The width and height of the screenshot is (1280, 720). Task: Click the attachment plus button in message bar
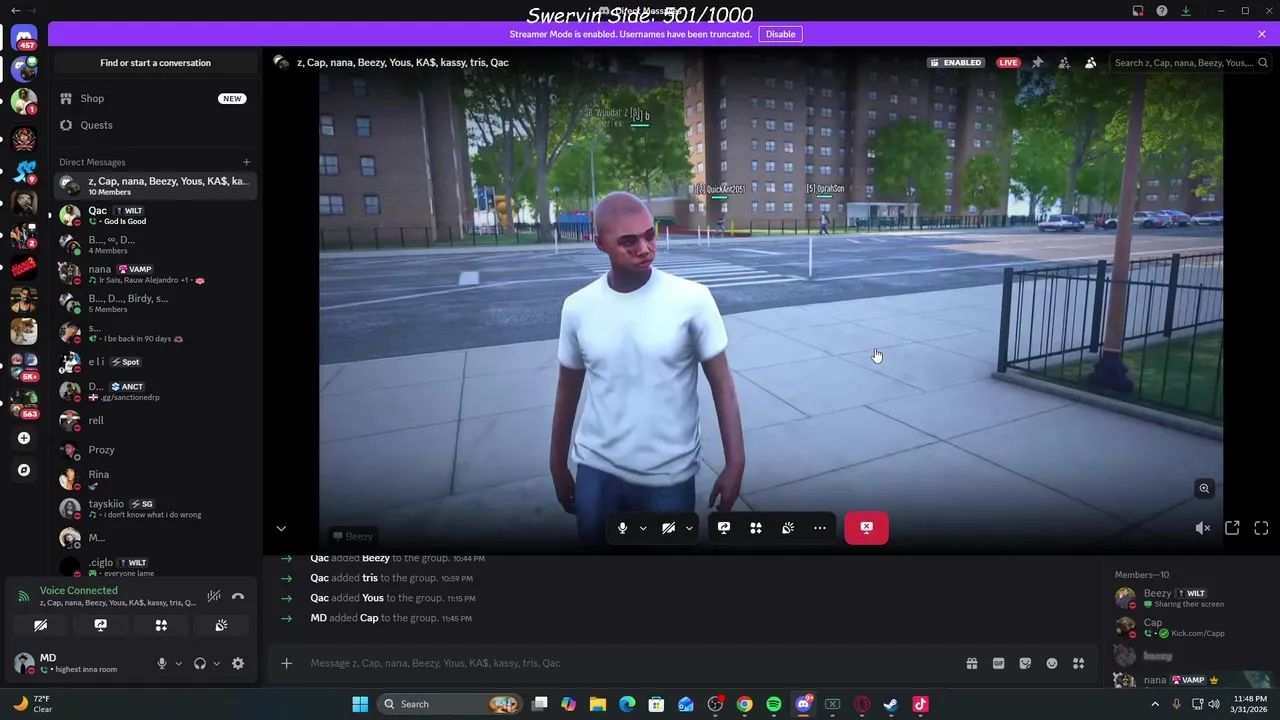(x=286, y=663)
